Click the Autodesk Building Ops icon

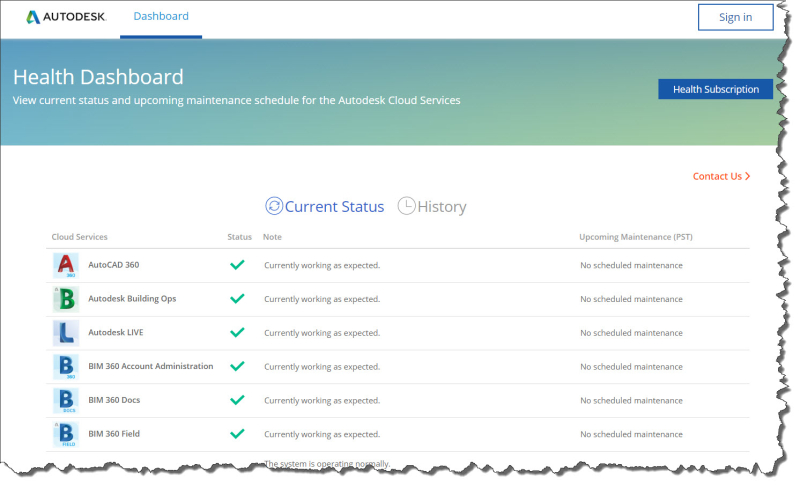pos(66,299)
